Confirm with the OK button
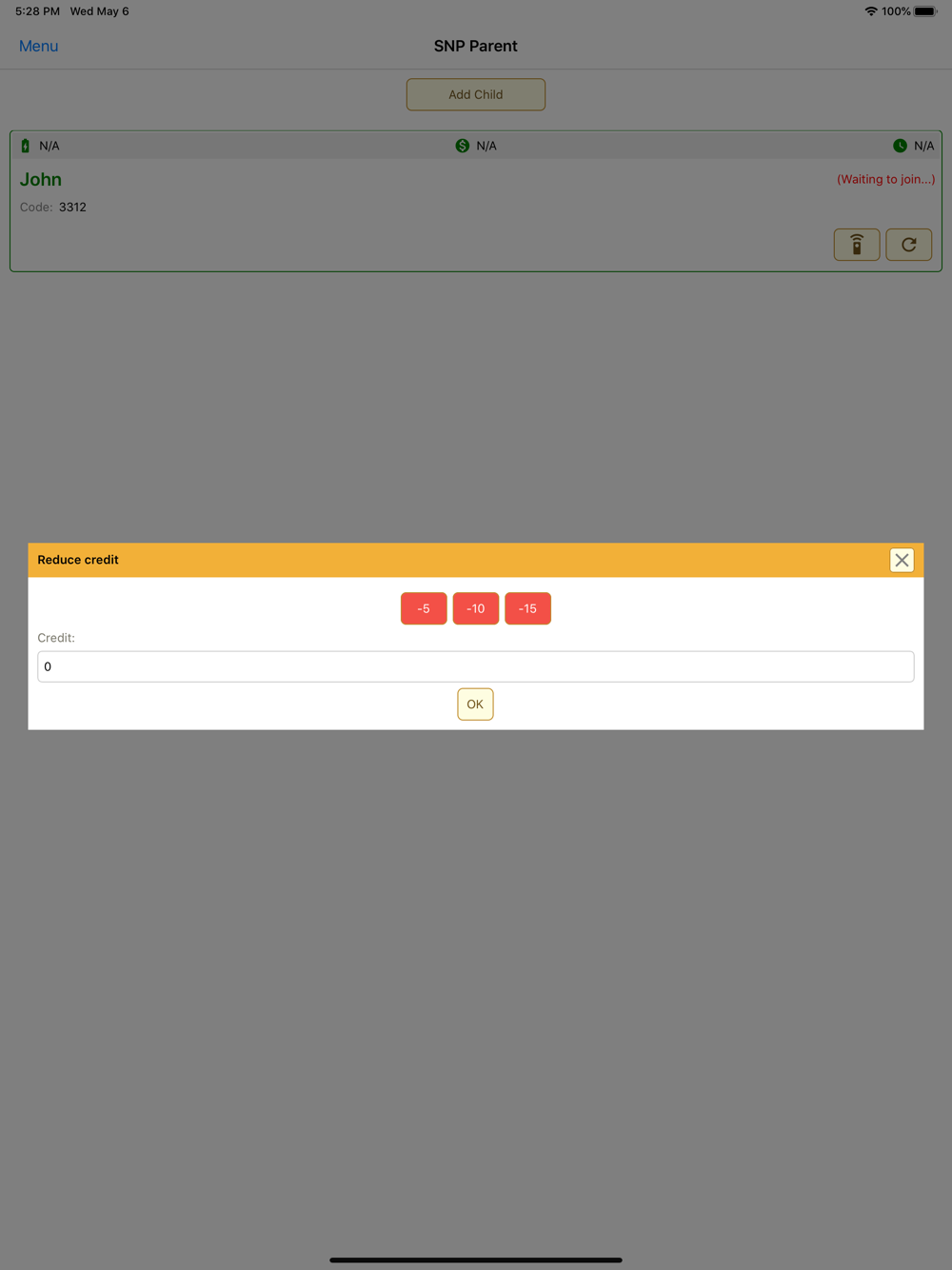Screen dimensions: 952x1270 click(x=475, y=704)
